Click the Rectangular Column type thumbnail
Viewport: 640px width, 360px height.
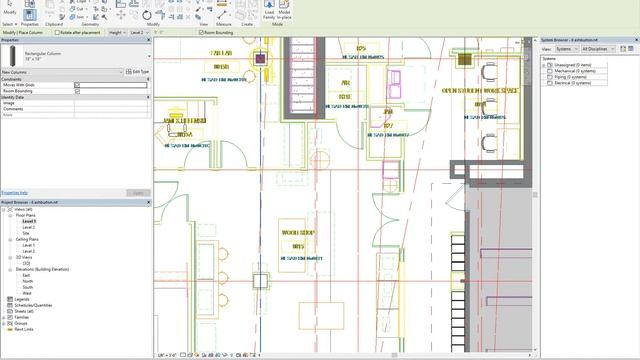pos(13,56)
